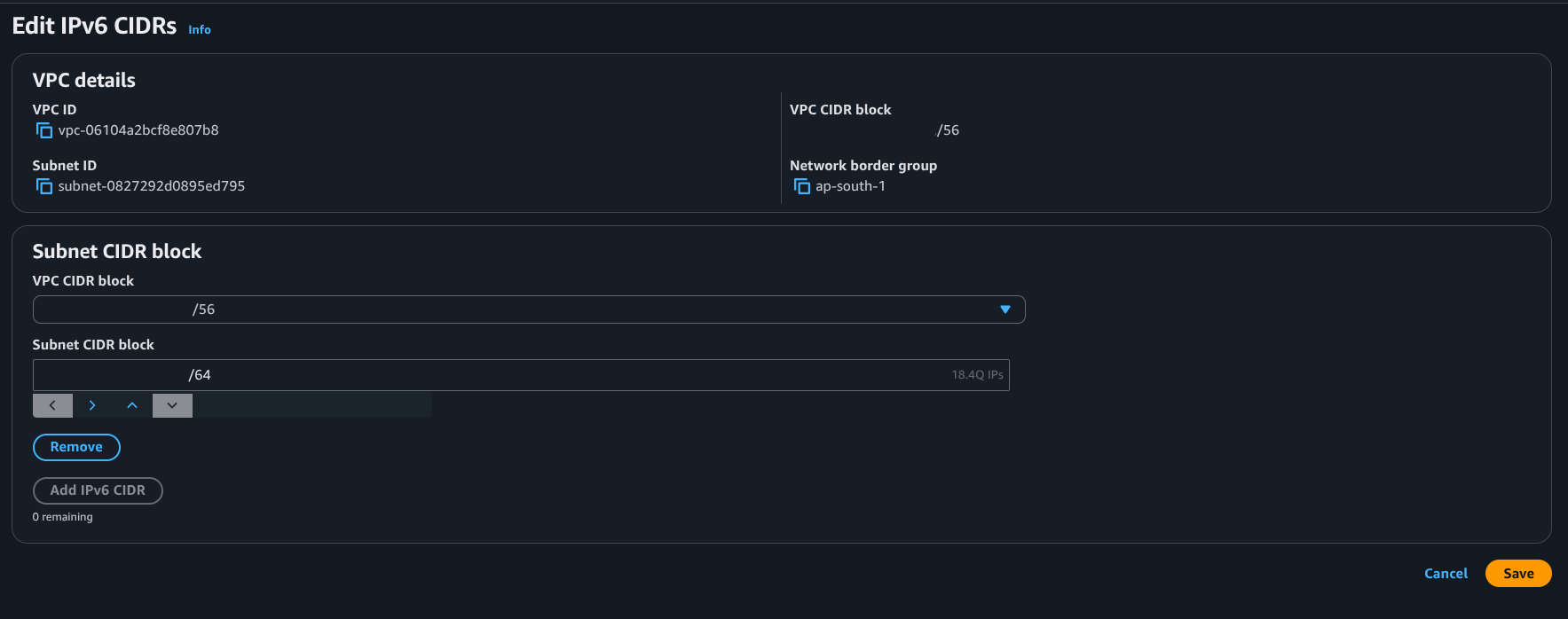The height and width of the screenshot is (619, 1568).
Task: Open the Info link beside the title
Action: 200,29
